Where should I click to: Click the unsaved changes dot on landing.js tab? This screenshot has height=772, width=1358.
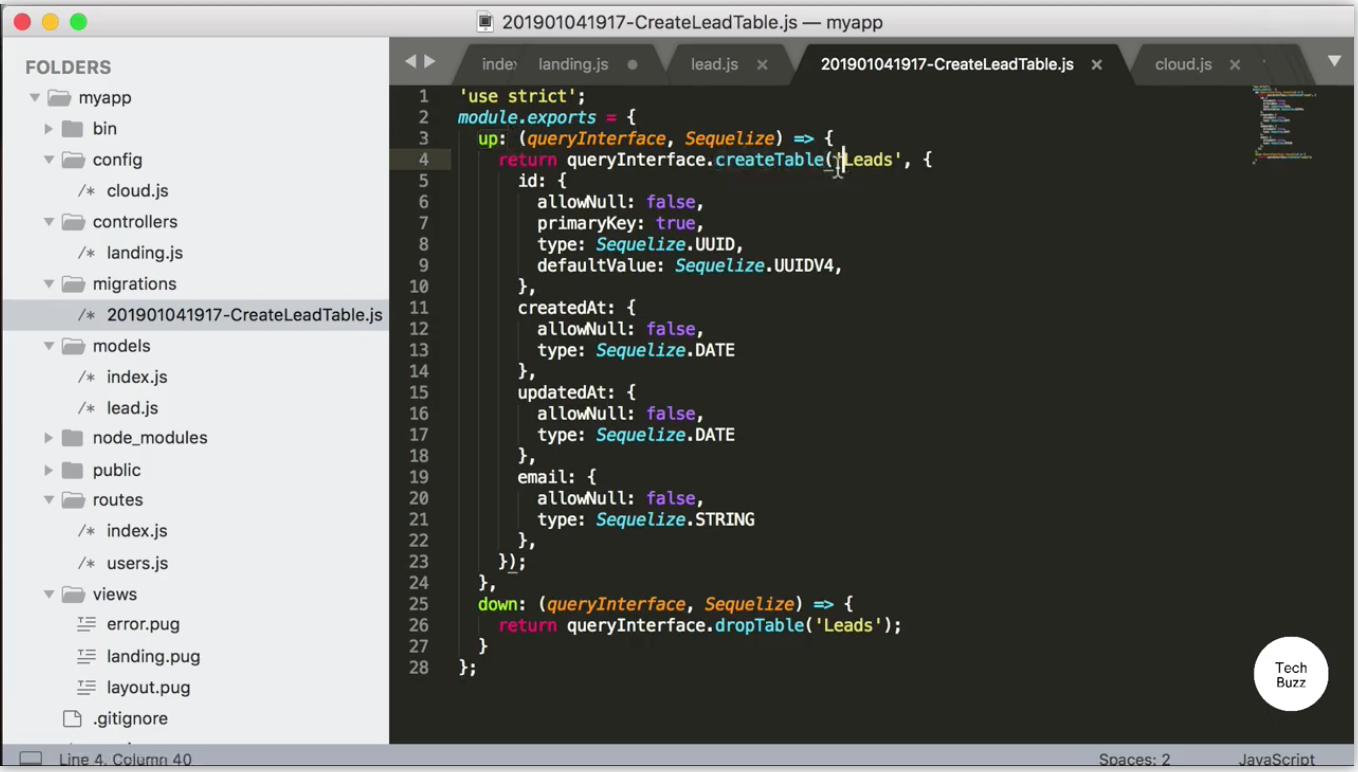click(630, 62)
